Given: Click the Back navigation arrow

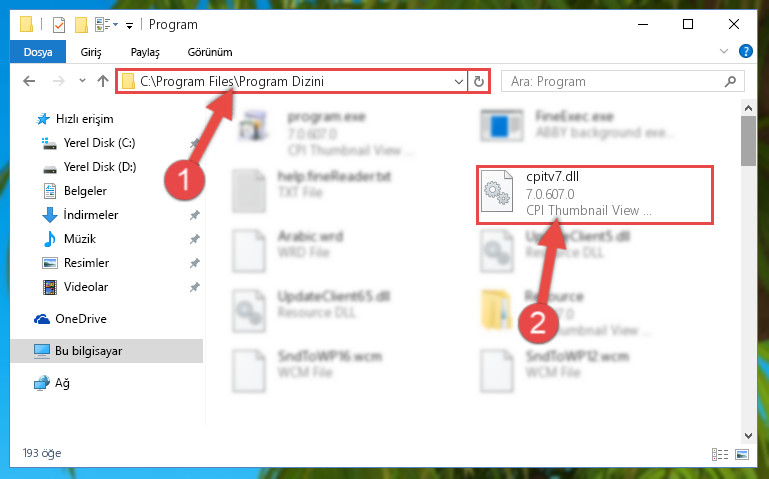Looking at the screenshot, I should [x=29, y=81].
